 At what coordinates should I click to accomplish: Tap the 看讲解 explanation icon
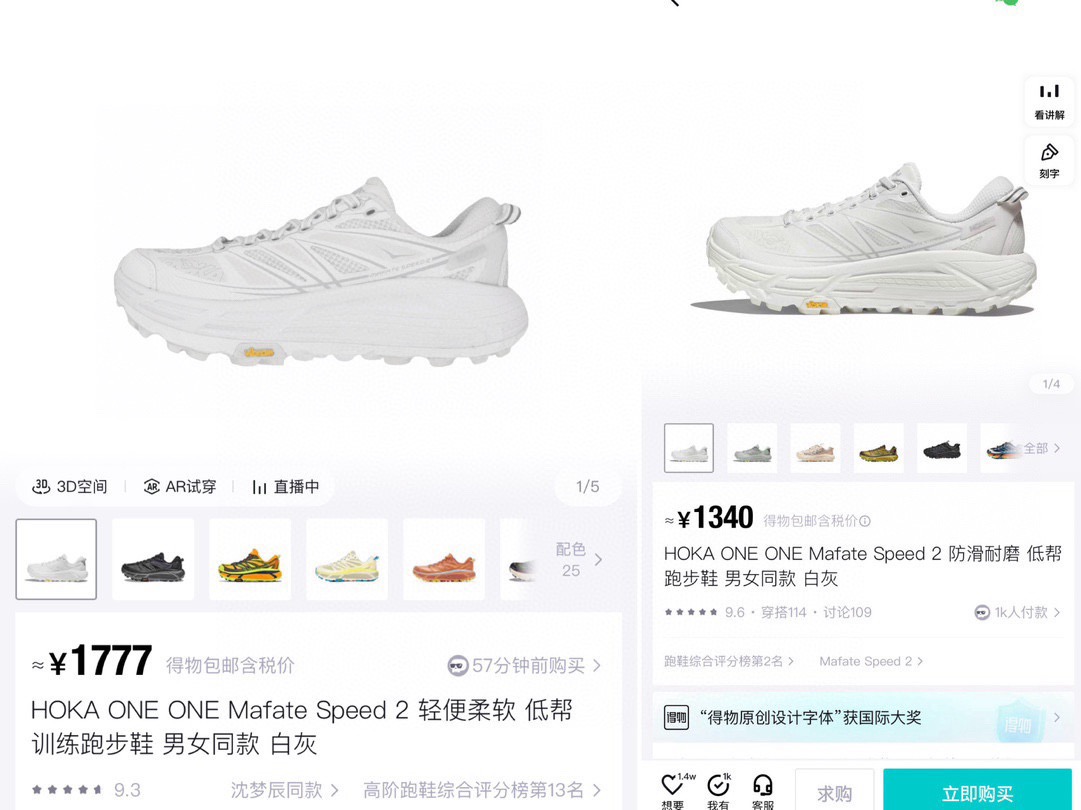coord(1049,101)
